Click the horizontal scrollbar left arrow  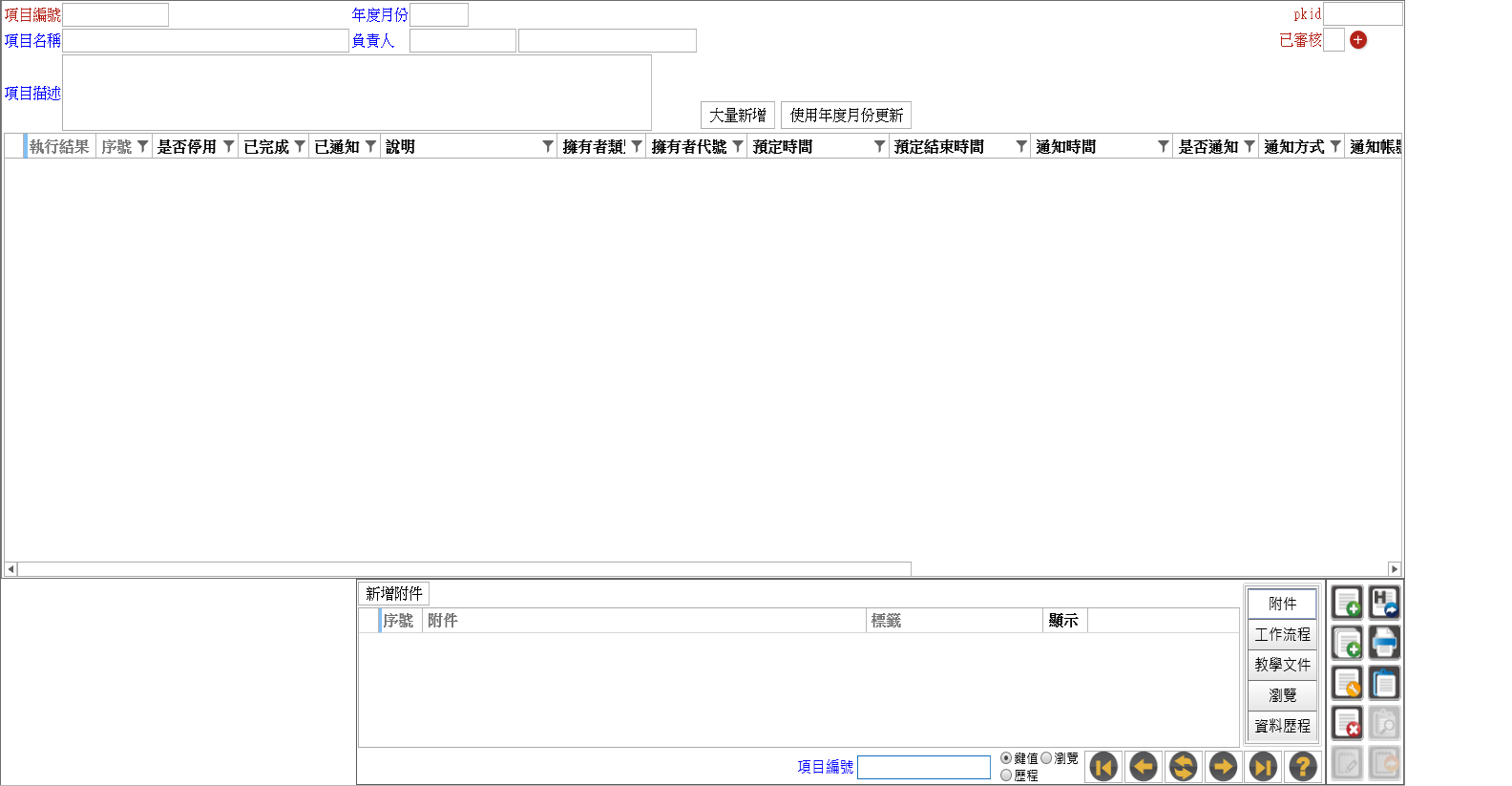pyautogui.click(x=10, y=569)
